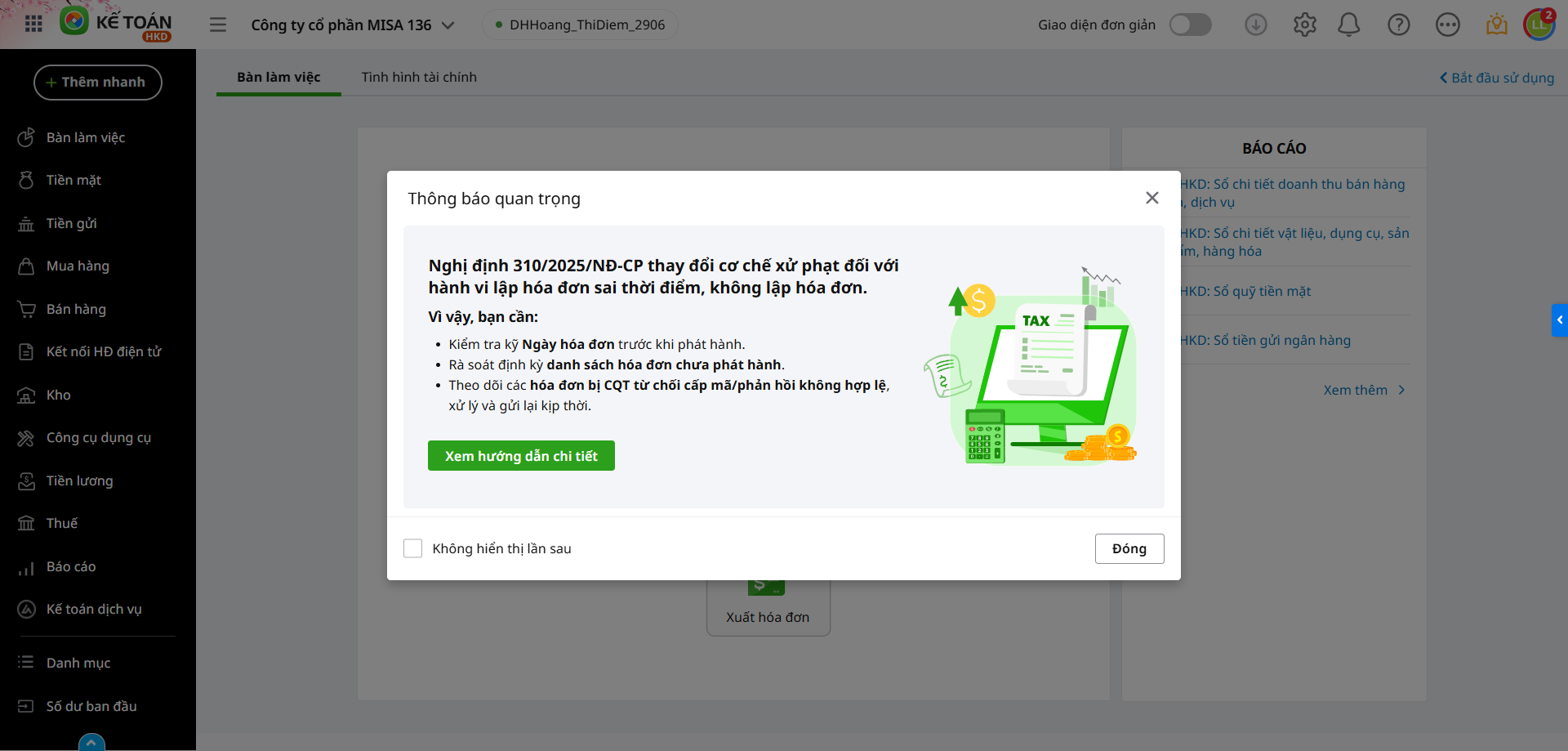Viewport: 1568px width, 751px height.
Task: Expand the right-edge blue side panel arrow
Action: click(1559, 320)
